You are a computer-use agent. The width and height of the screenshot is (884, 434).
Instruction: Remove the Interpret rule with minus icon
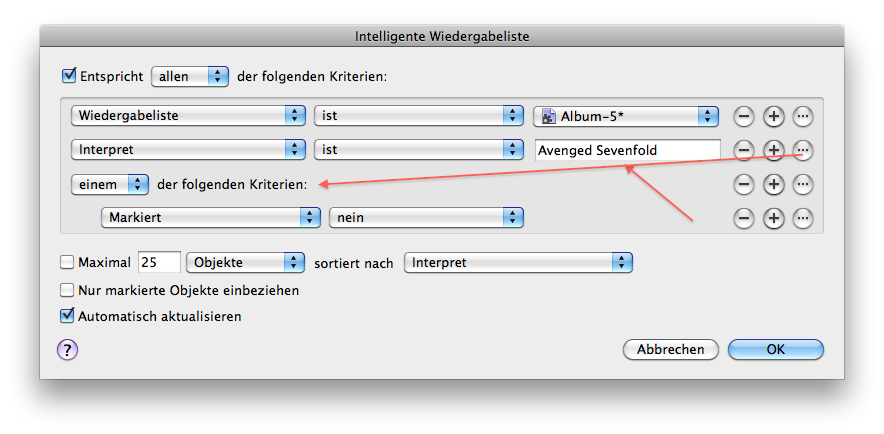click(744, 150)
